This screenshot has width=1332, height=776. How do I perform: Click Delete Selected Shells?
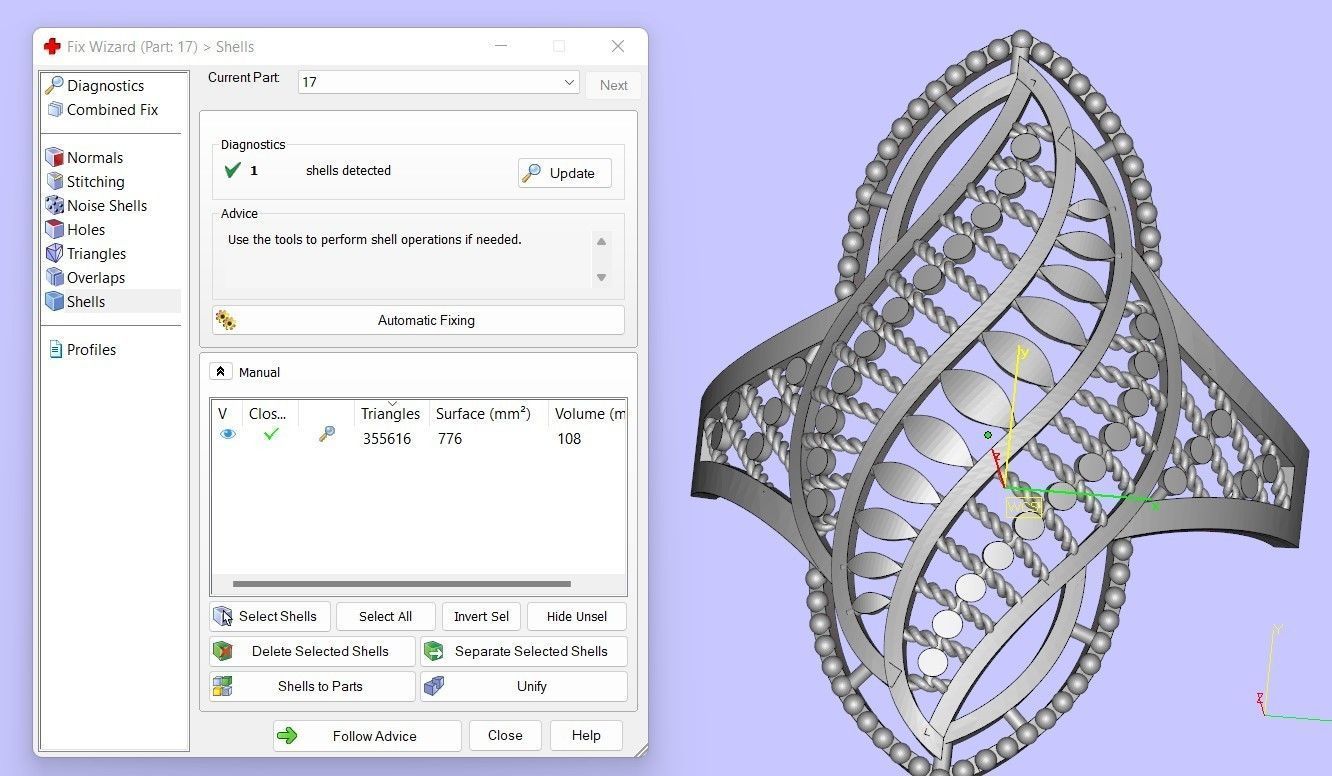click(312, 651)
